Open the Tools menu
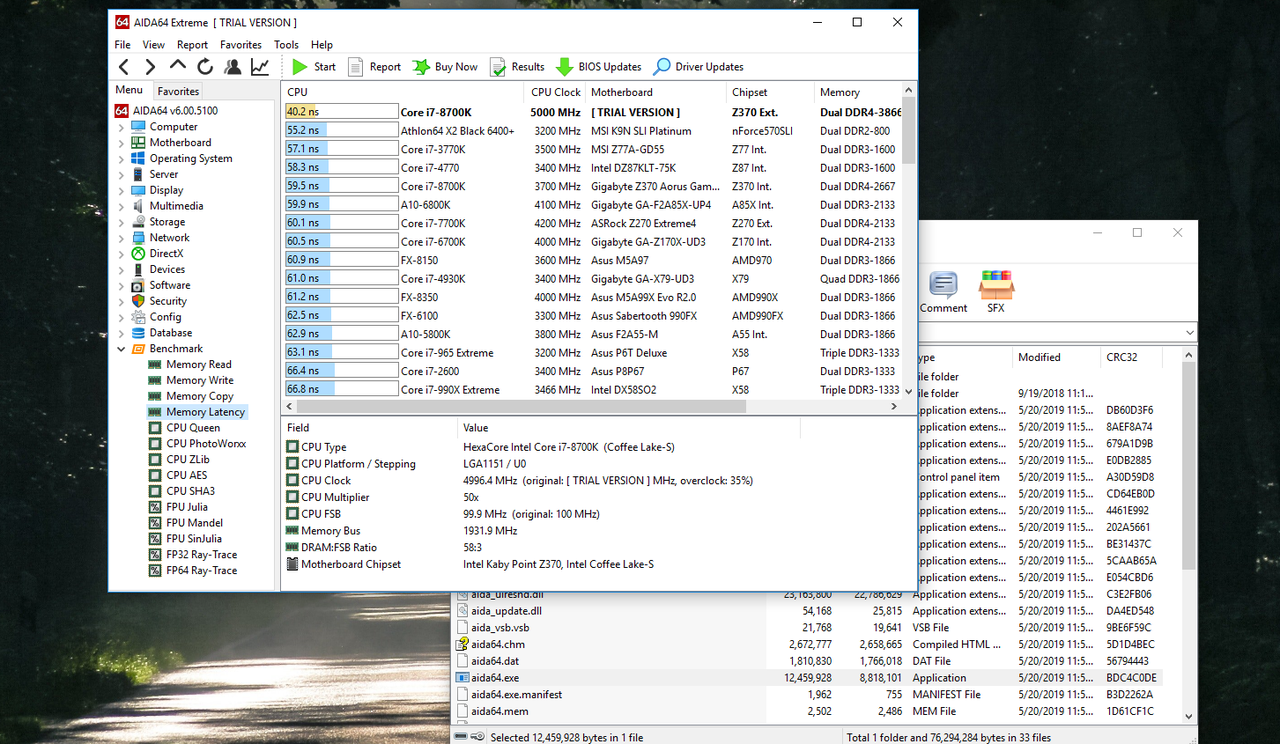The height and width of the screenshot is (744, 1280). point(286,45)
